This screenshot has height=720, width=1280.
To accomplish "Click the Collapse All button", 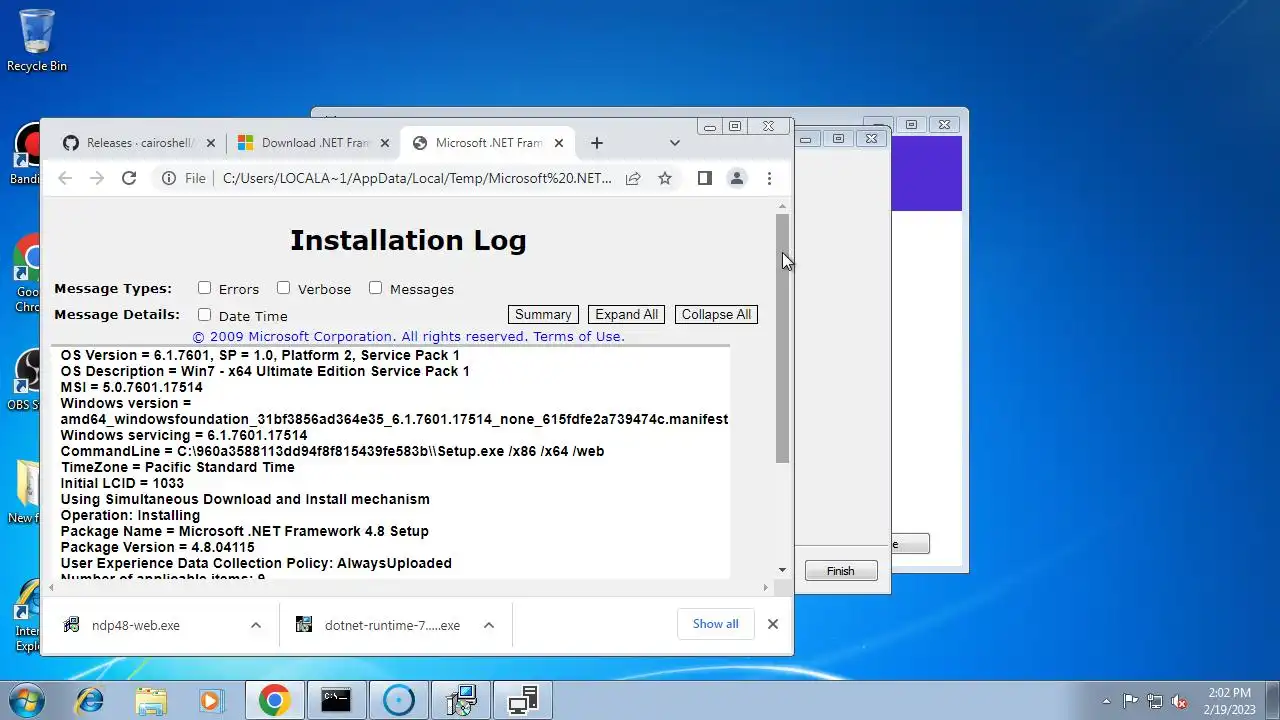I will (716, 314).
